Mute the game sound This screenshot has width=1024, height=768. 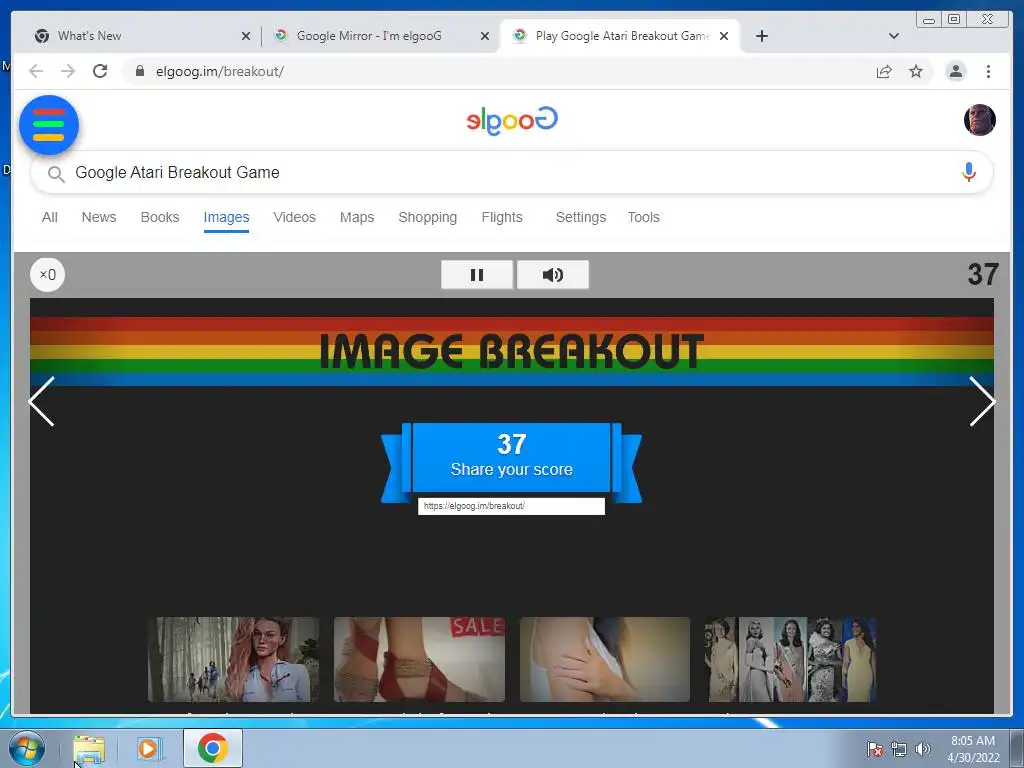point(552,275)
